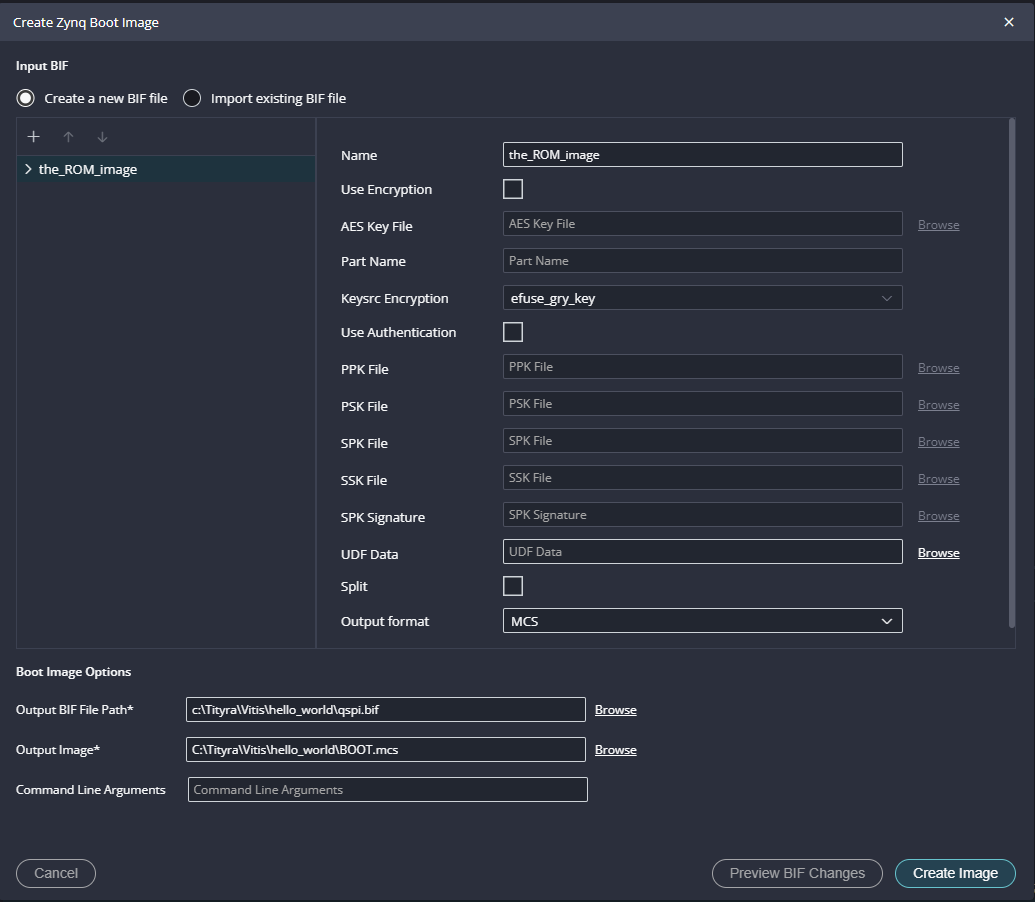Open the Output format MCS dropdown
1035x902 pixels.
pos(702,621)
